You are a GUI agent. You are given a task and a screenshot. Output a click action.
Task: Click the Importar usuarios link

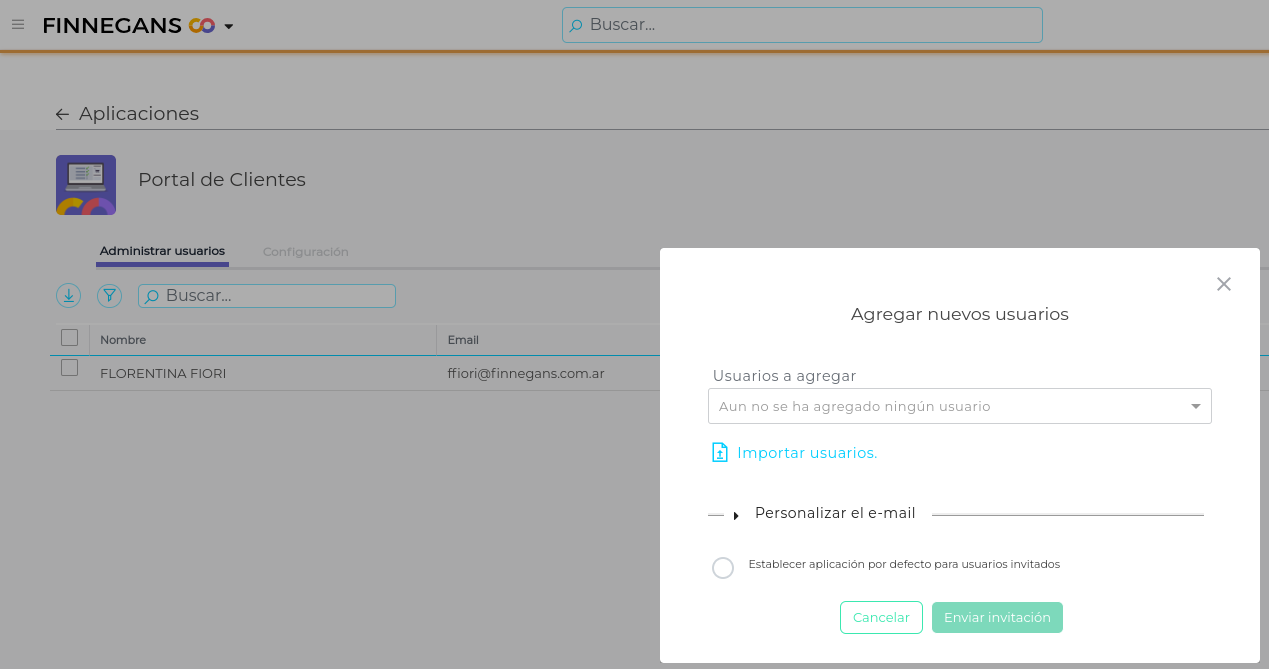click(807, 453)
